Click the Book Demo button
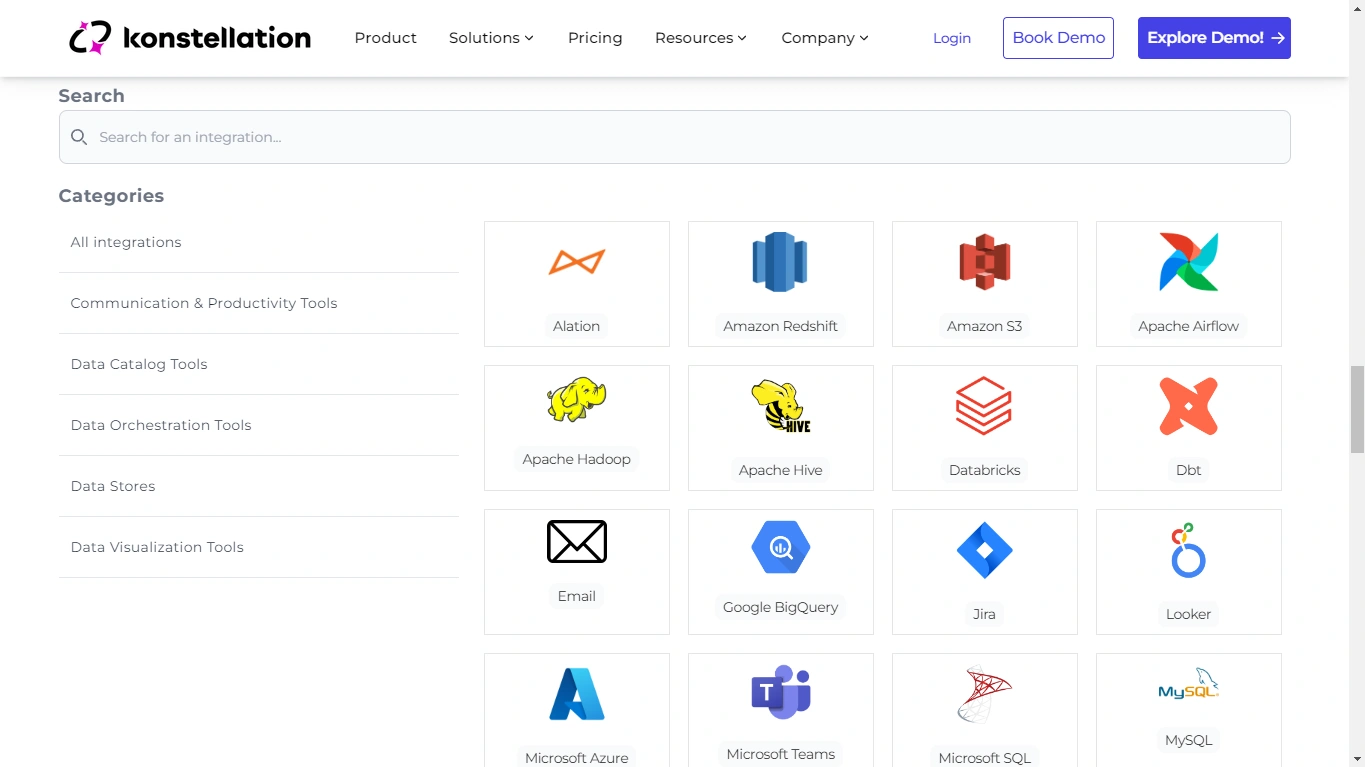Screen dimensions: 1365x767 point(1058,38)
